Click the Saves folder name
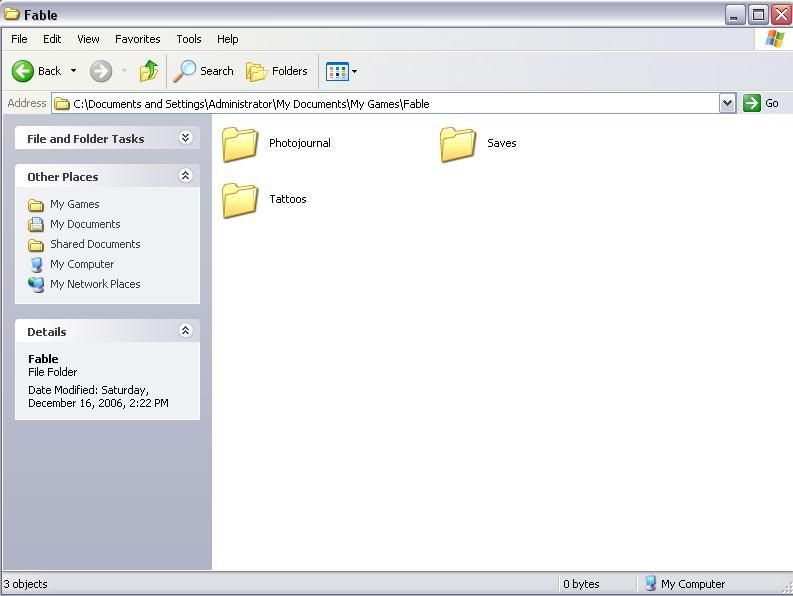Image resolution: width=793 pixels, height=596 pixels. tap(502, 143)
